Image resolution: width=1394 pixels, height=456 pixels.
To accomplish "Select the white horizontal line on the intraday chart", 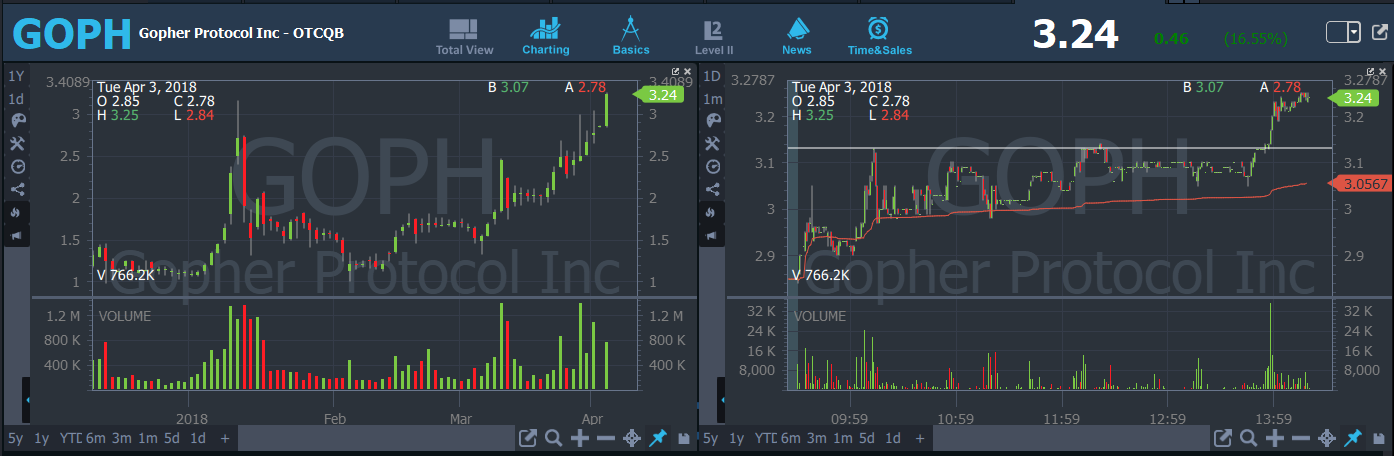I will pyautogui.click(x=1060, y=148).
